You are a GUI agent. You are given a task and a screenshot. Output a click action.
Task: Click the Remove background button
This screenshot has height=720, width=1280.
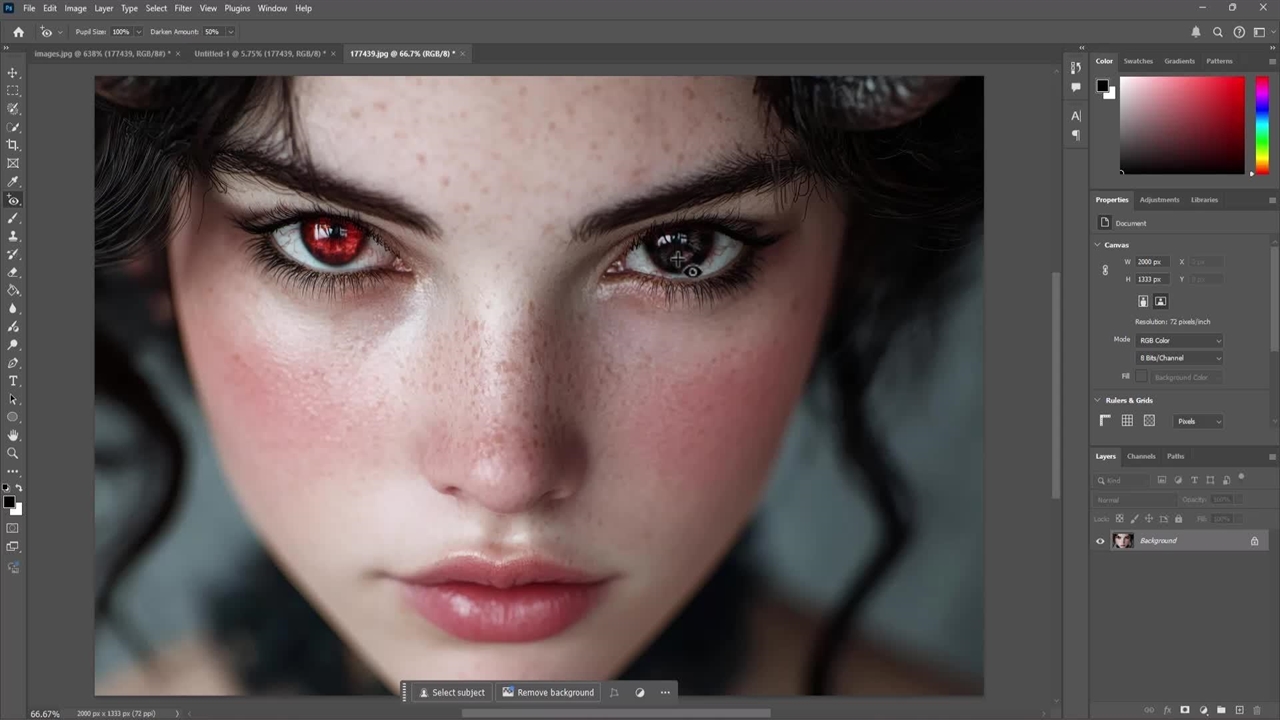[548, 692]
